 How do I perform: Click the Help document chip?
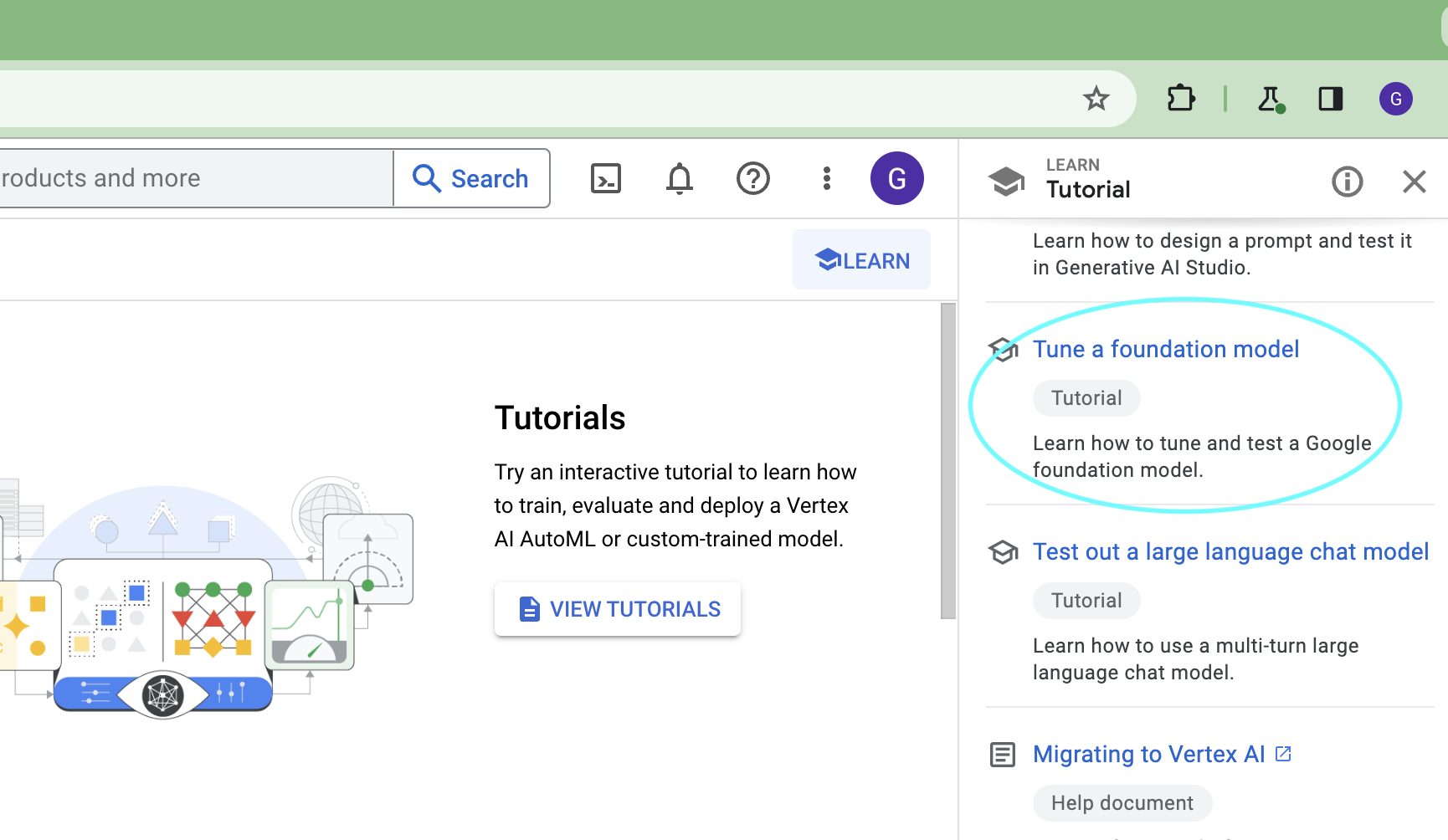tap(1122, 803)
